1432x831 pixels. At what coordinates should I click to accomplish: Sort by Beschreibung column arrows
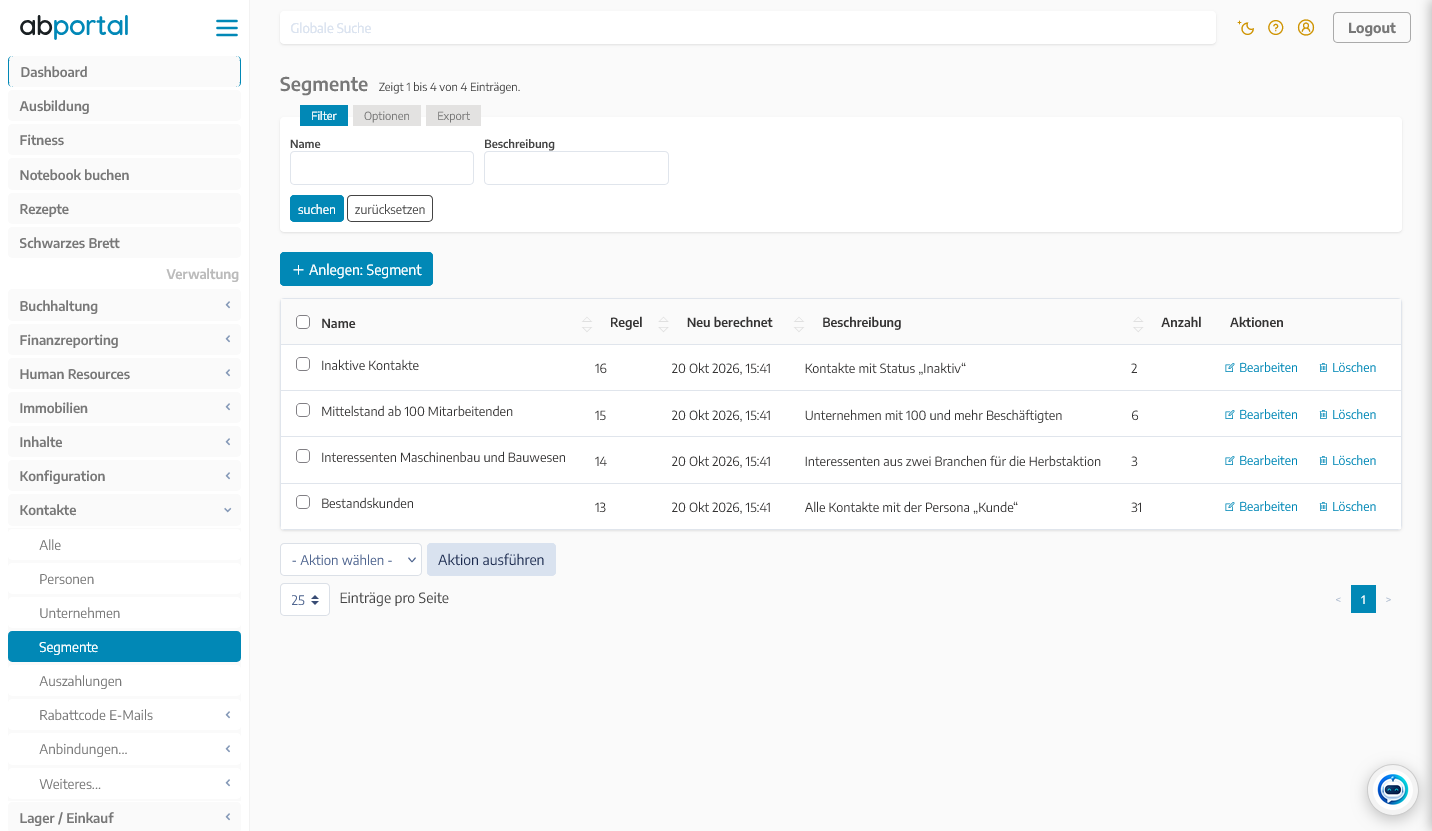(x=1138, y=323)
